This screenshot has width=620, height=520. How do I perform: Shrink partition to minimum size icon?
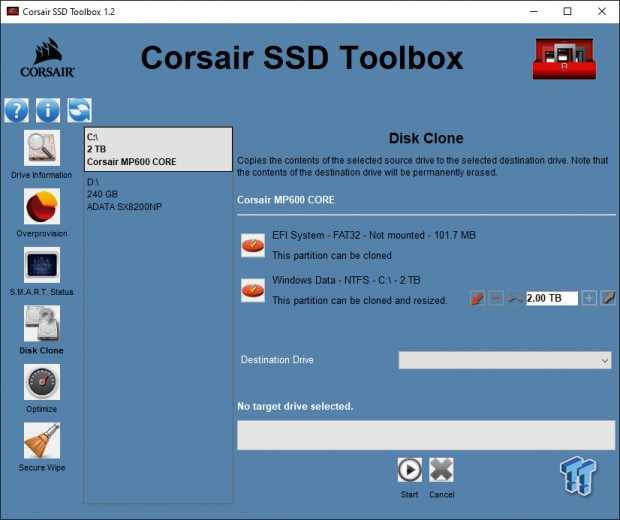click(477, 298)
